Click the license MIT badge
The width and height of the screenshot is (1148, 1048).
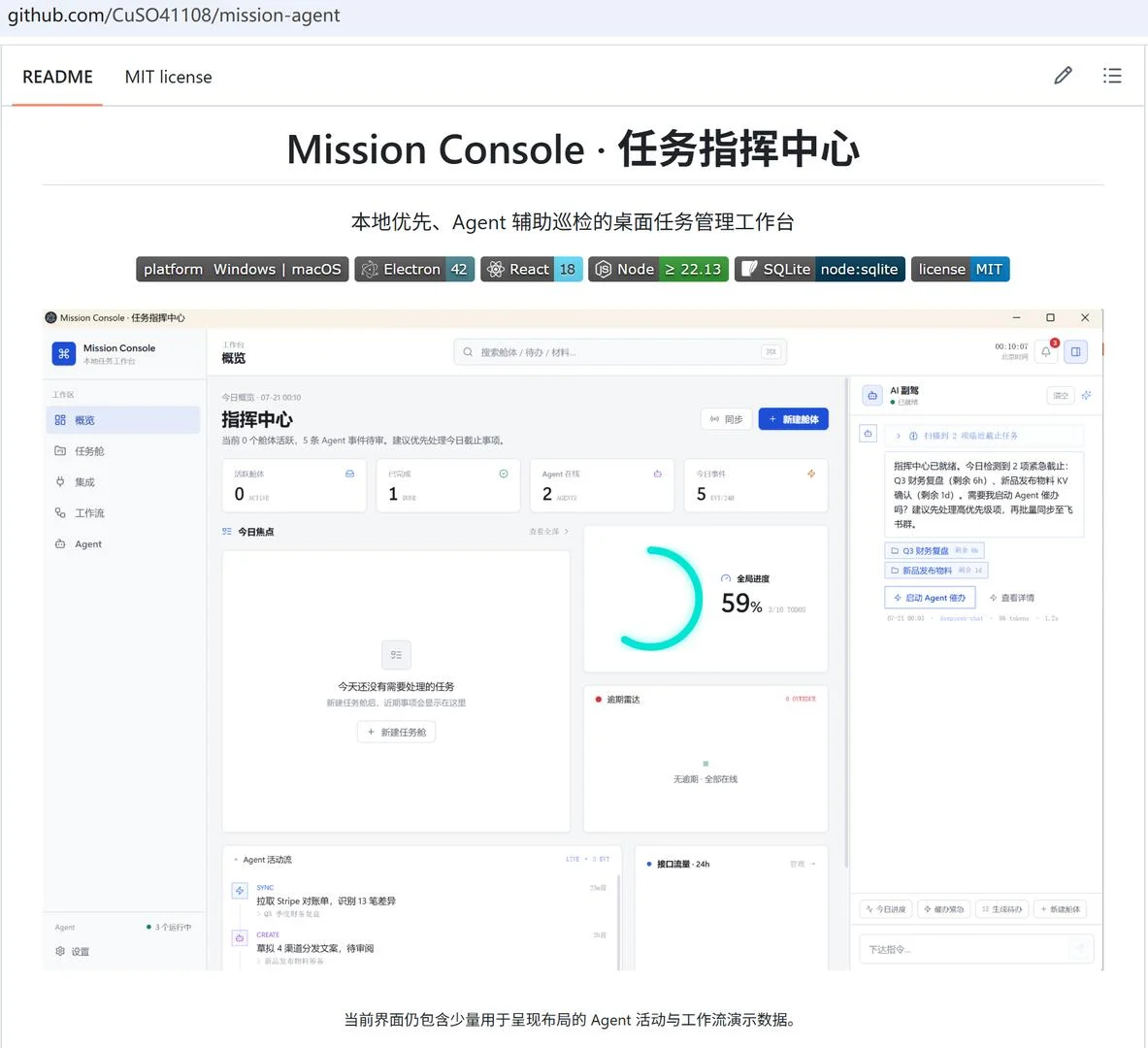pyautogui.click(x=960, y=269)
